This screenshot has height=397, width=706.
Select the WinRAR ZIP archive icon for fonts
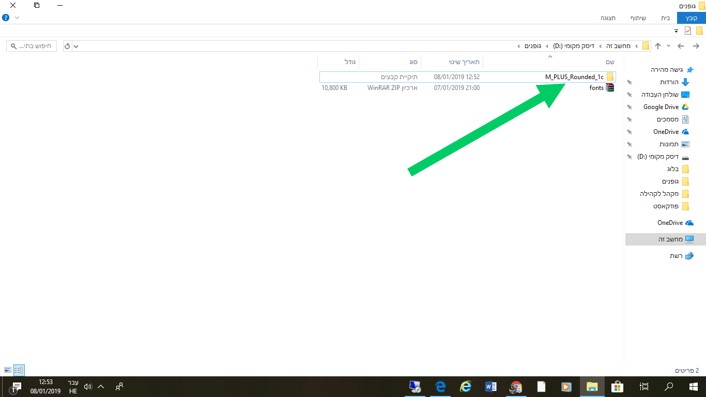coord(610,88)
